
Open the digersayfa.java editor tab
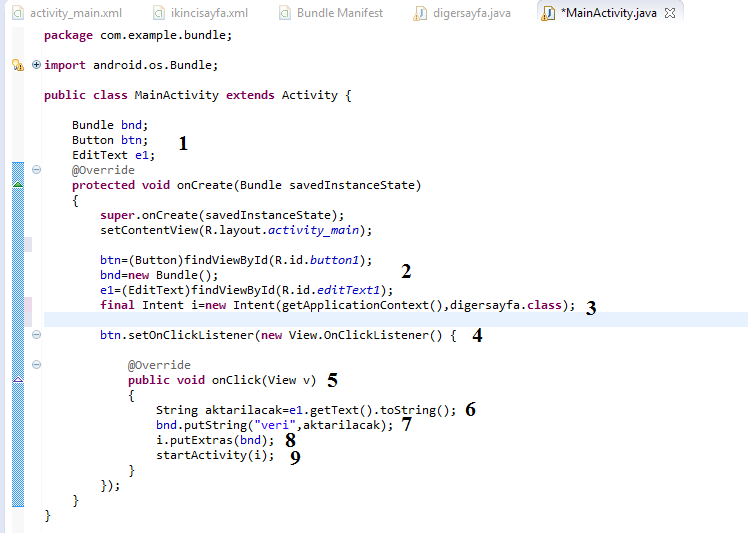[x=472, y=13]
